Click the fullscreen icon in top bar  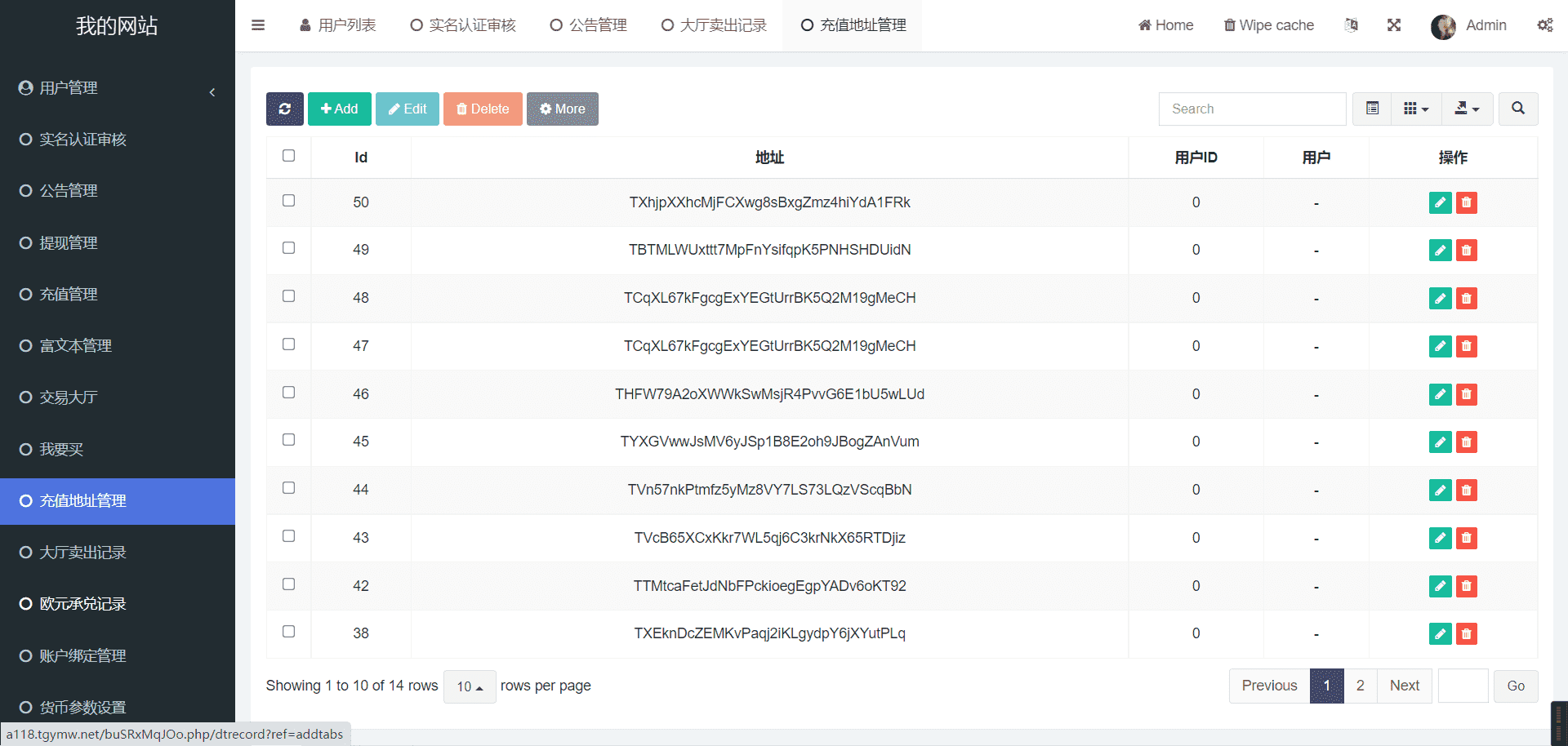(x=1394, y=25)
